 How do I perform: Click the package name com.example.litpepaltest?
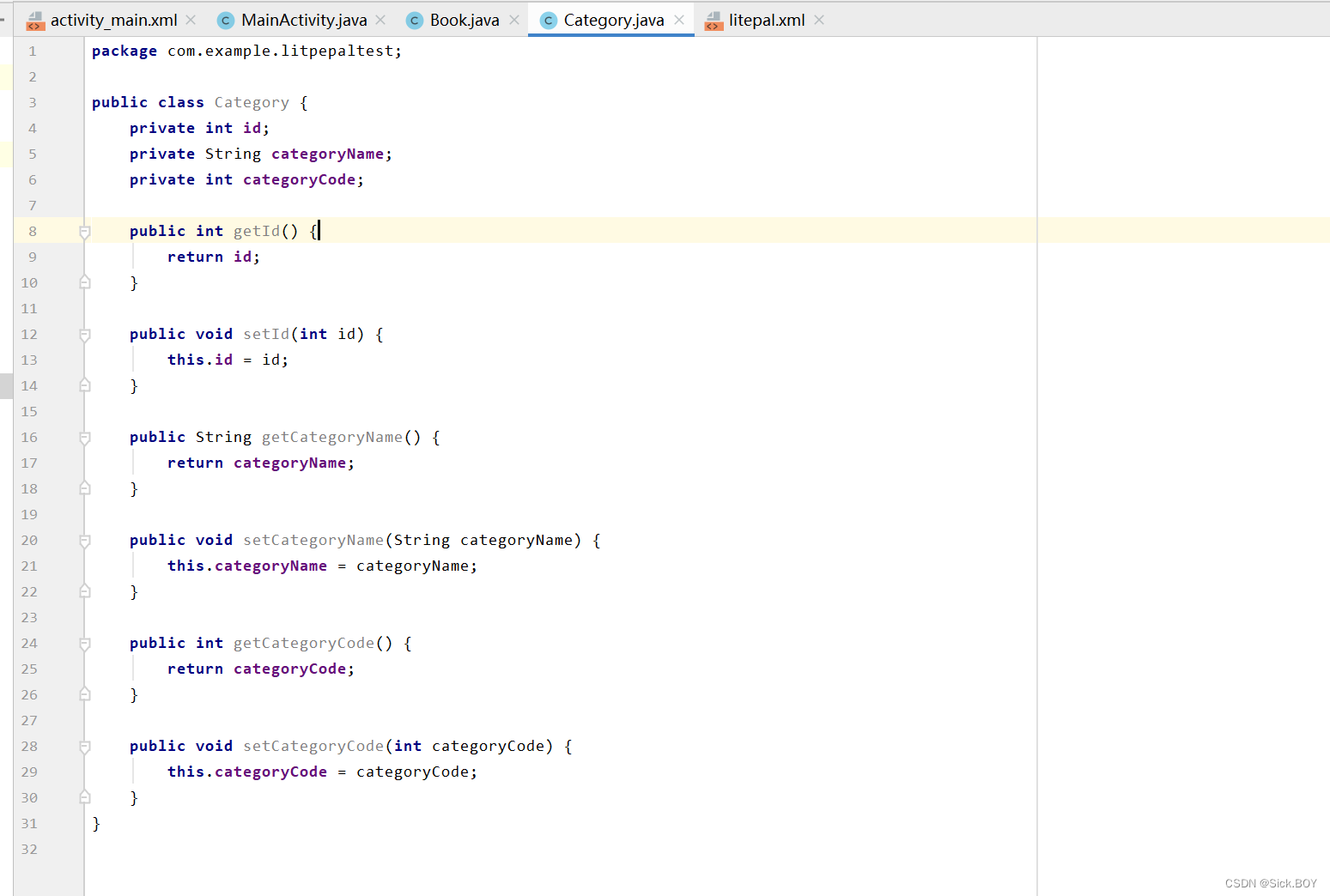click(281, 51)
